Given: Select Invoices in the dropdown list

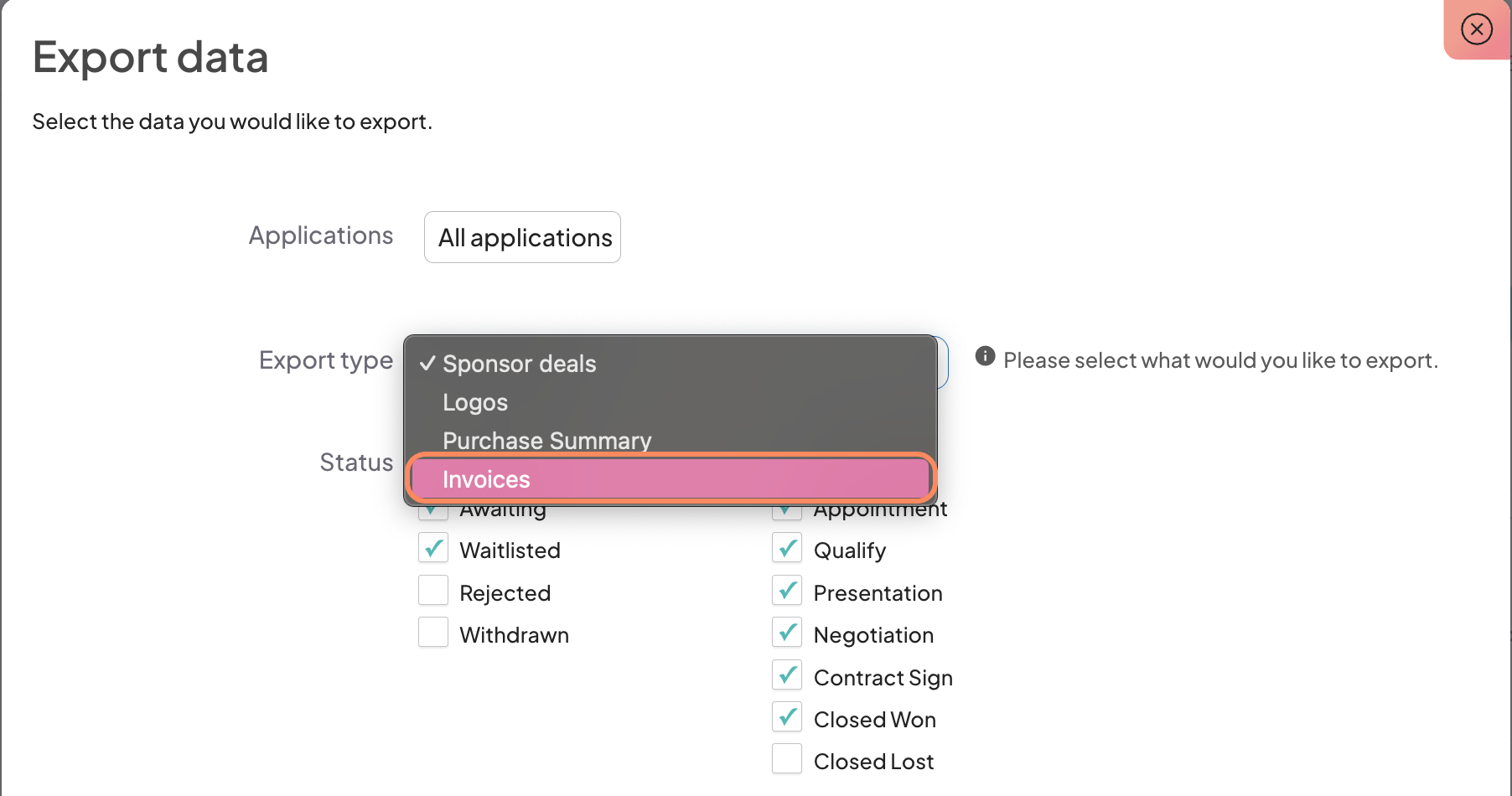Looking at the screenshot, I should point(486,479).
